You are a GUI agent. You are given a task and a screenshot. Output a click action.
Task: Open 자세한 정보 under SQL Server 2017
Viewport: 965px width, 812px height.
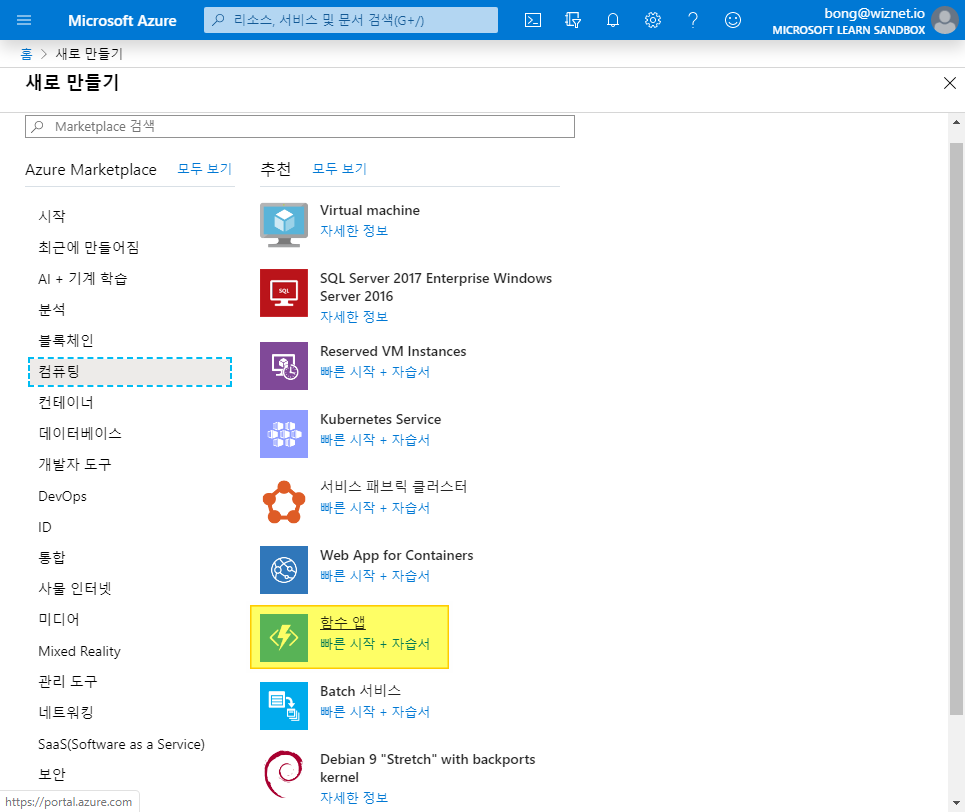coord(354,317)
